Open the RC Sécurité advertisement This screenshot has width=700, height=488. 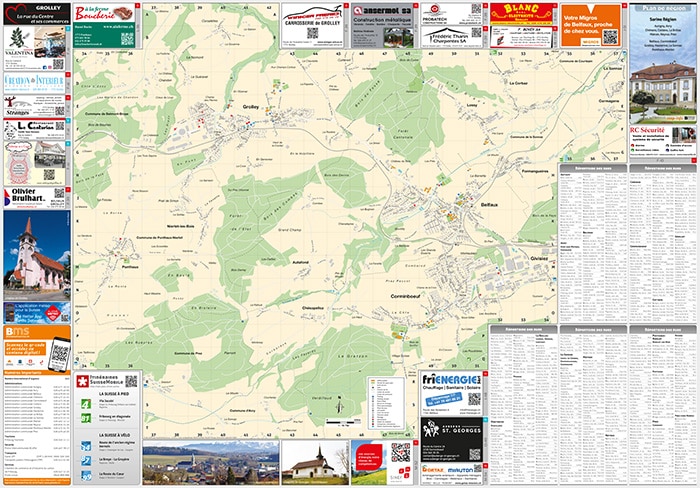pyautogui.click(x=662, y=141)
